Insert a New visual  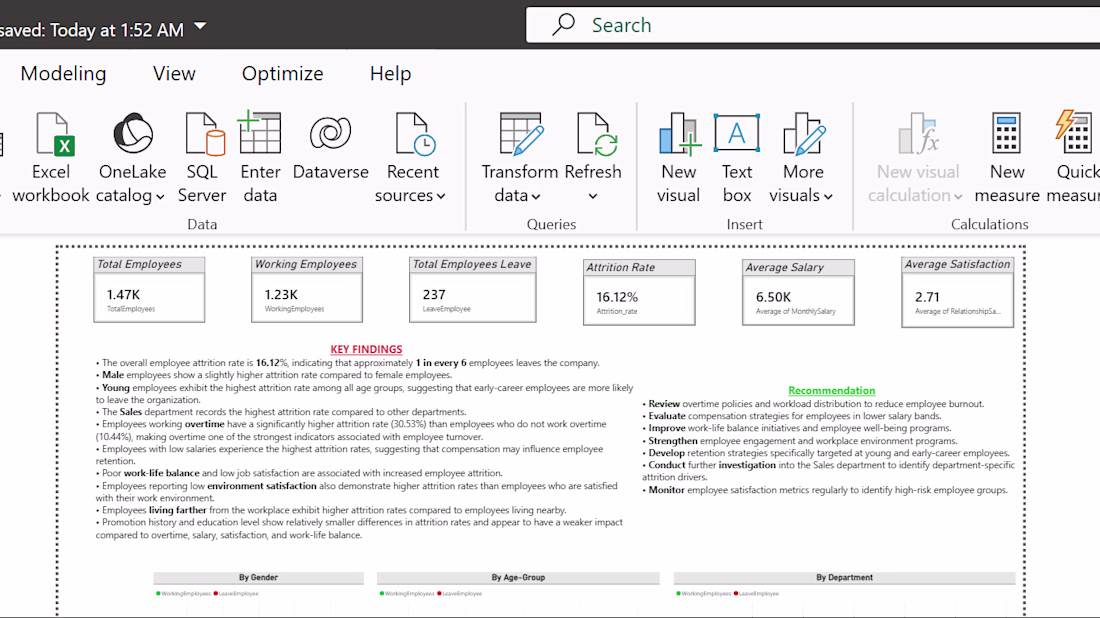(x=678, y=158)
